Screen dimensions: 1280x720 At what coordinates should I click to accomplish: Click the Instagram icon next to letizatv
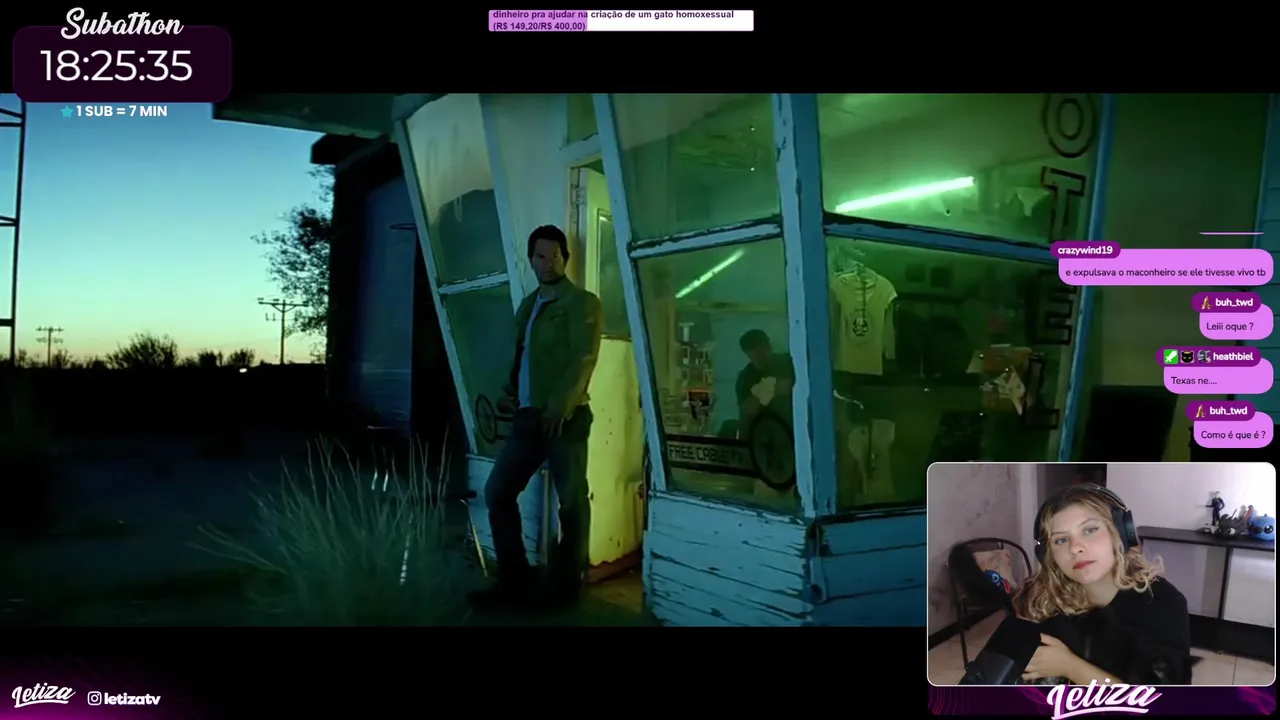coord(94,698)
